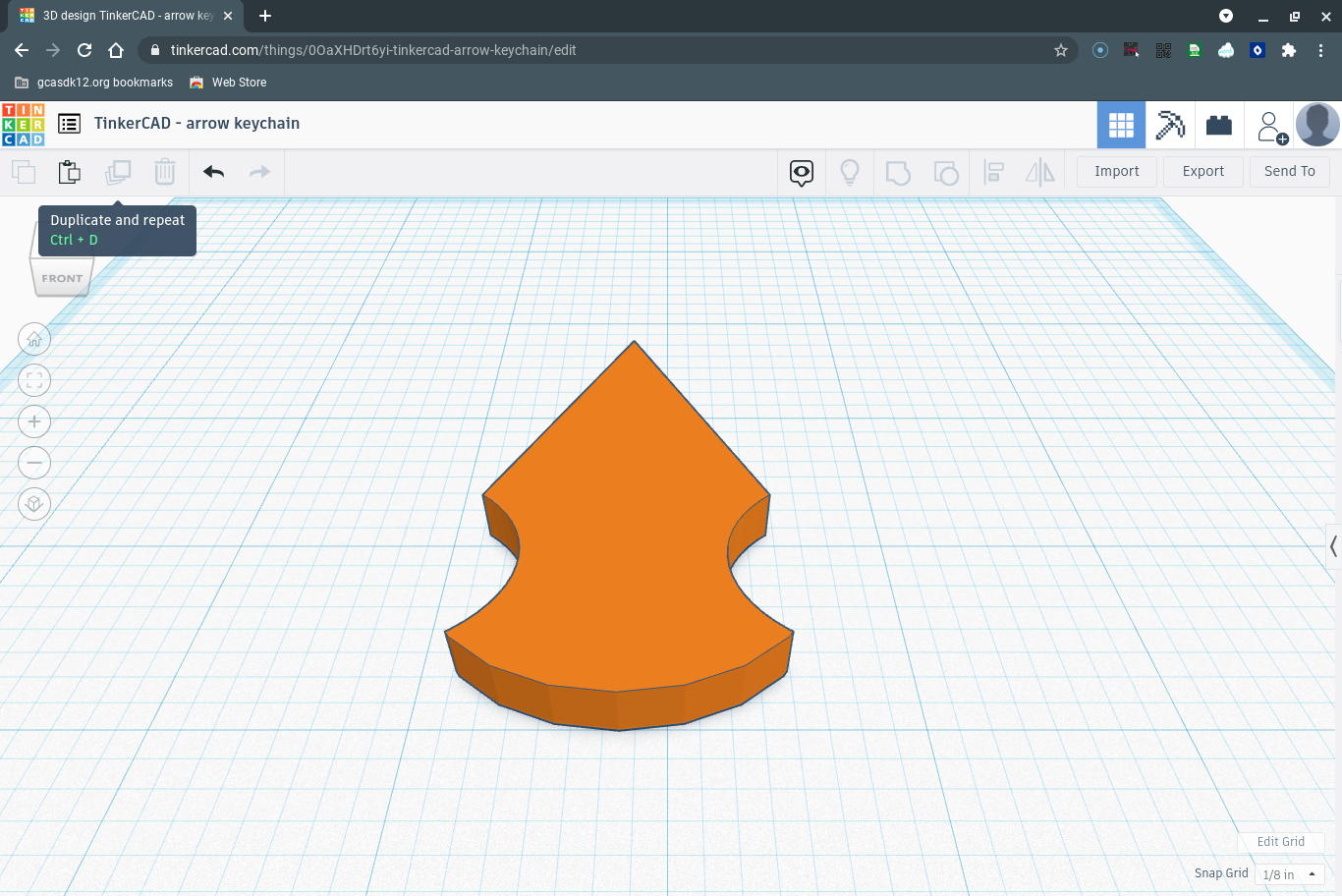1342x896 pixels.
Task: Click the design name 'TinkerCAD - arrow keychain'
Action: click(196, 124)
